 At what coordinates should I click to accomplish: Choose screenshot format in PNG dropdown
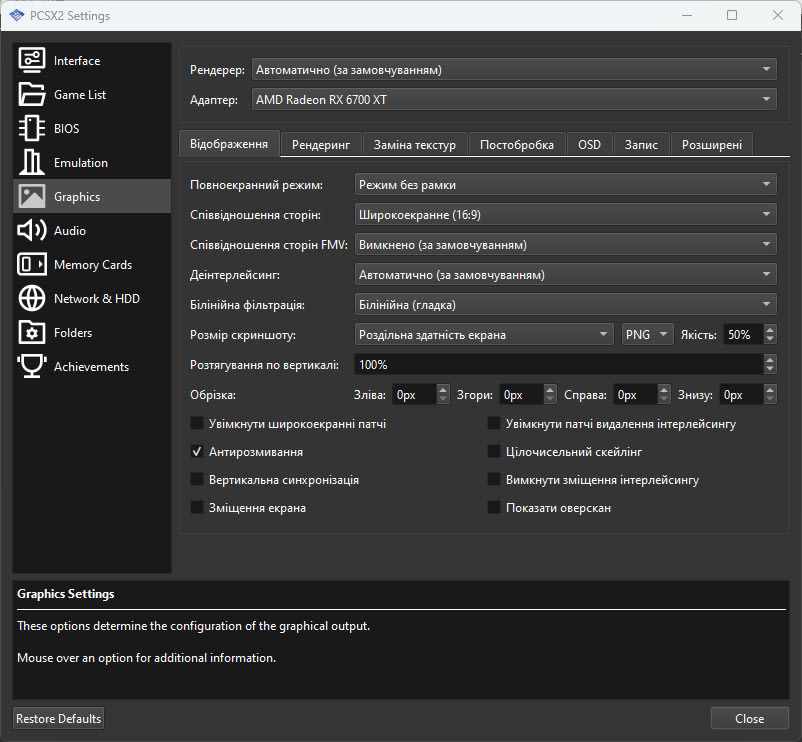[647, 334]
